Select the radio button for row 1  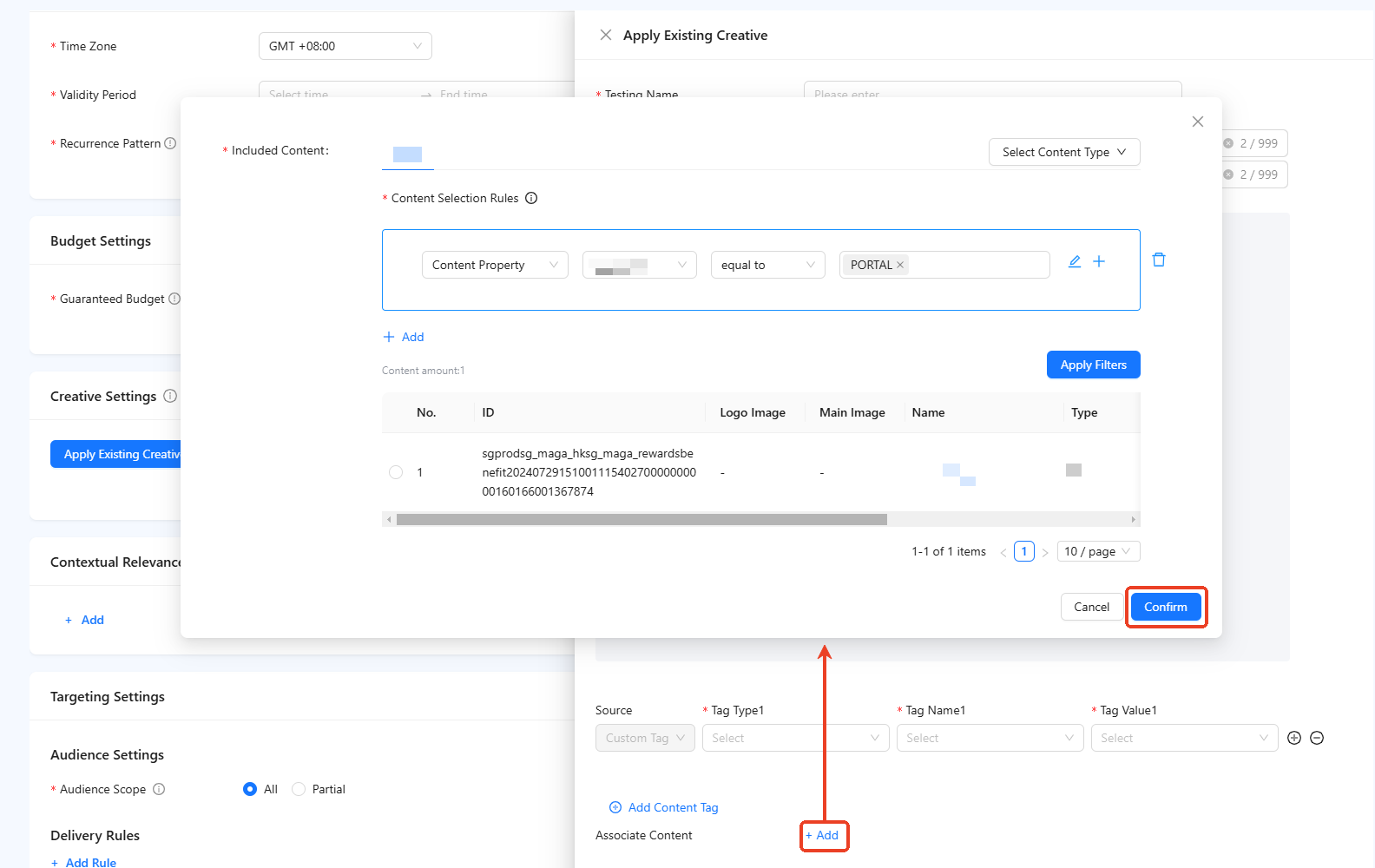396,472
